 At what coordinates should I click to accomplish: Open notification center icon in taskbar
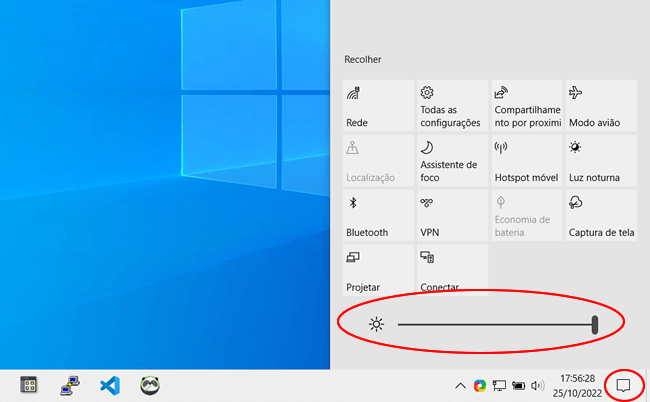[x=624, y=385]
